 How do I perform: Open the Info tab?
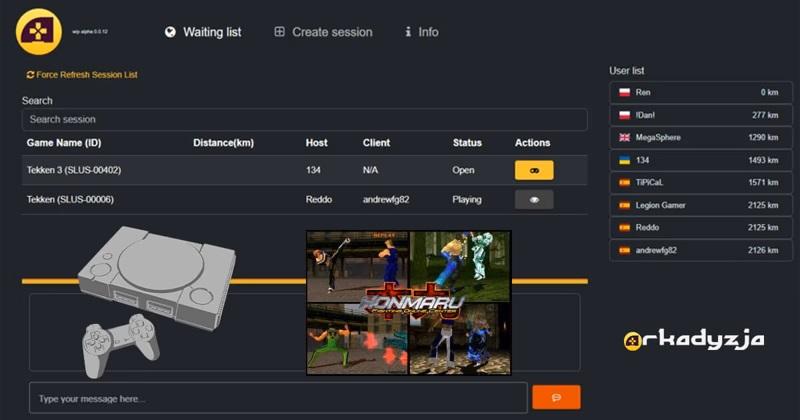421,32
